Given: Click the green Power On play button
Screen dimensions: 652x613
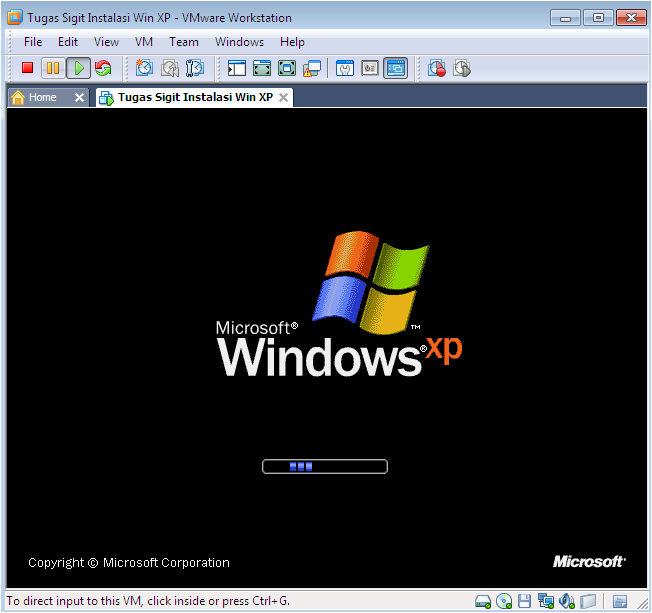Looking at the screenshot, I should (x=79, y=68).
